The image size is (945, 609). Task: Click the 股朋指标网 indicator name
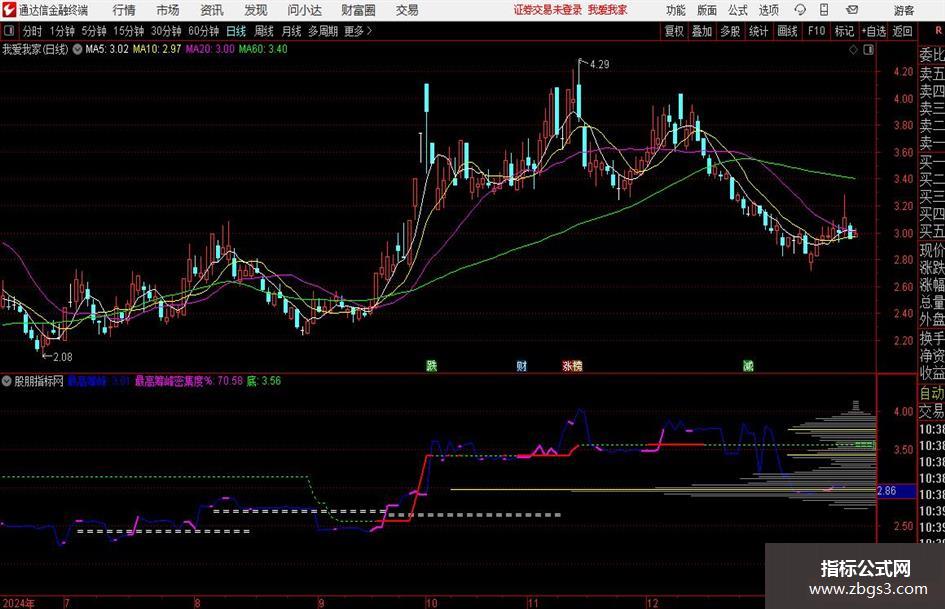[39, 381]
